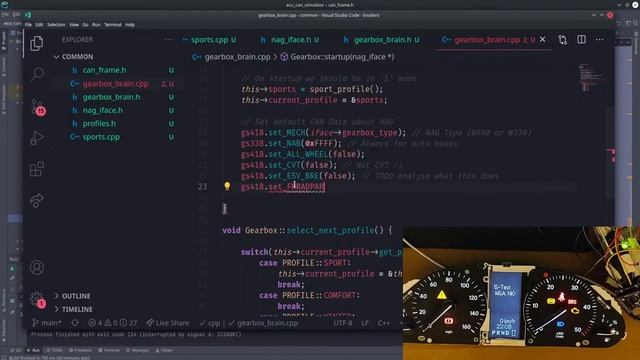The image size is (640, 360).
Task: Open the Help menu
Action: pyautogui.click(x=130, y=24)
